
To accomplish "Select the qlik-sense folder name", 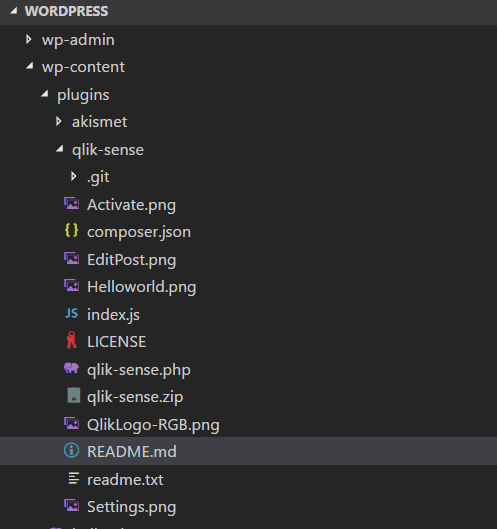I will pos(108,150).
